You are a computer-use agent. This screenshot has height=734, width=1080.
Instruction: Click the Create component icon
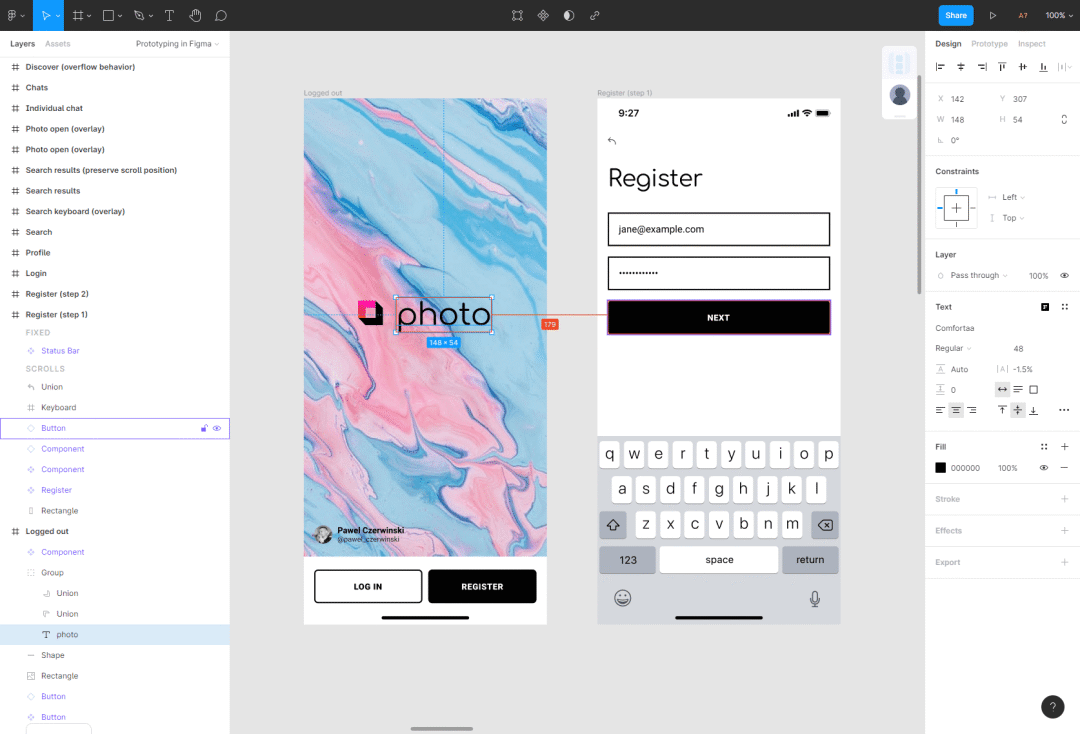pos(543,15)
